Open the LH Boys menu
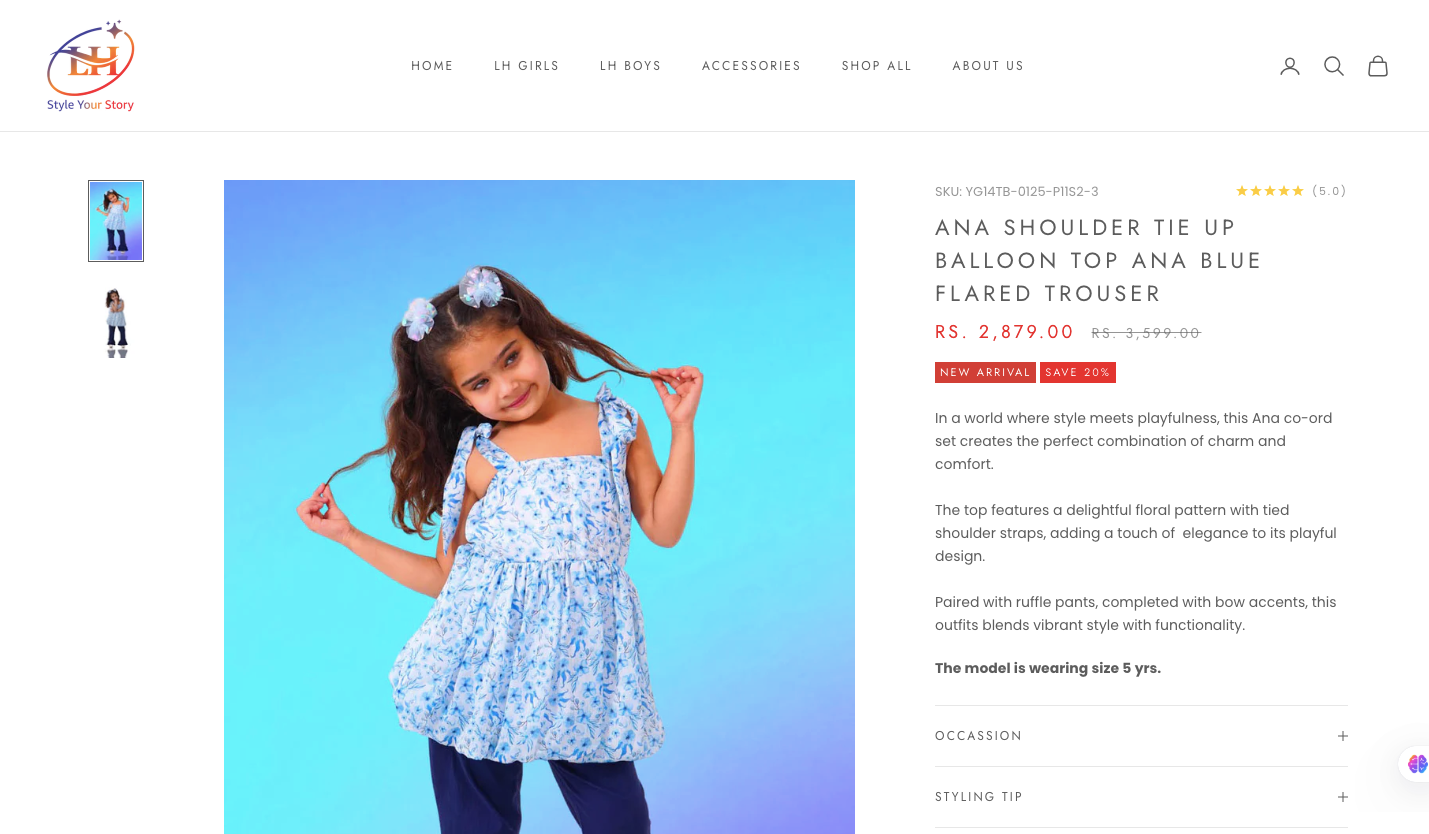1429x834 pixels. click(631, 66)
